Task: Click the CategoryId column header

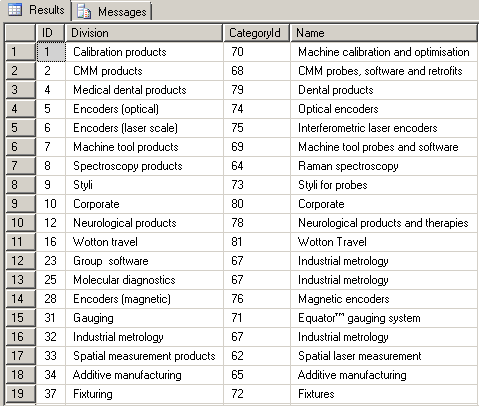Action: coord(256,33)
